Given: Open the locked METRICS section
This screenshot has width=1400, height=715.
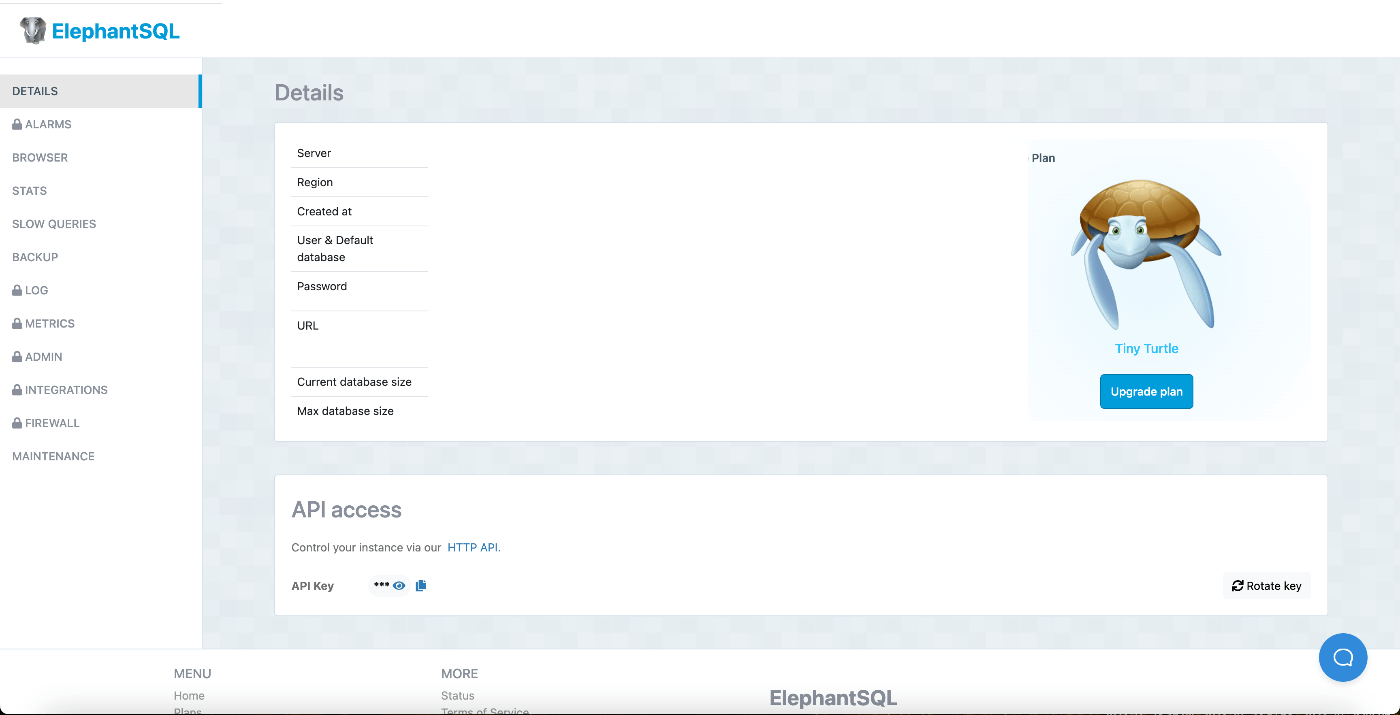Looking at the screenshot, I should pos(100,323).
